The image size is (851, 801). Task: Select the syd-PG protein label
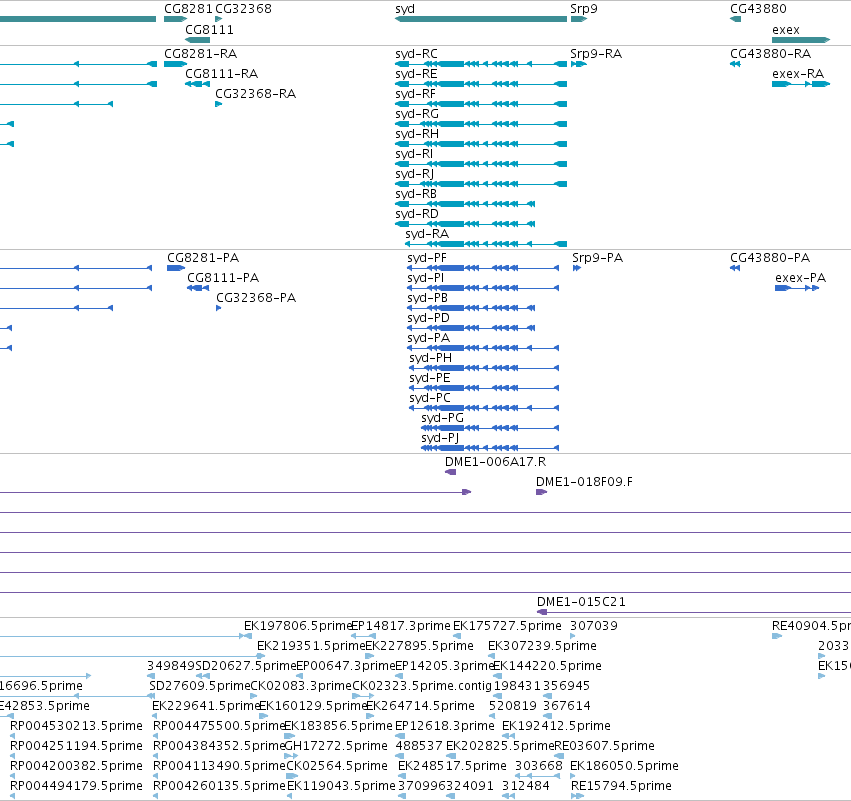click(x=442, y=418)
